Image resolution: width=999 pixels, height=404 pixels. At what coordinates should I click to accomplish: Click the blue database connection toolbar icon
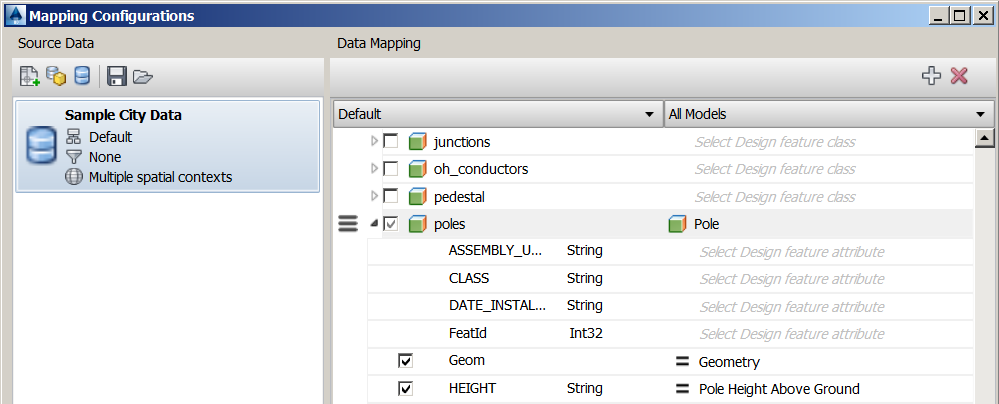tap(81, 76)
